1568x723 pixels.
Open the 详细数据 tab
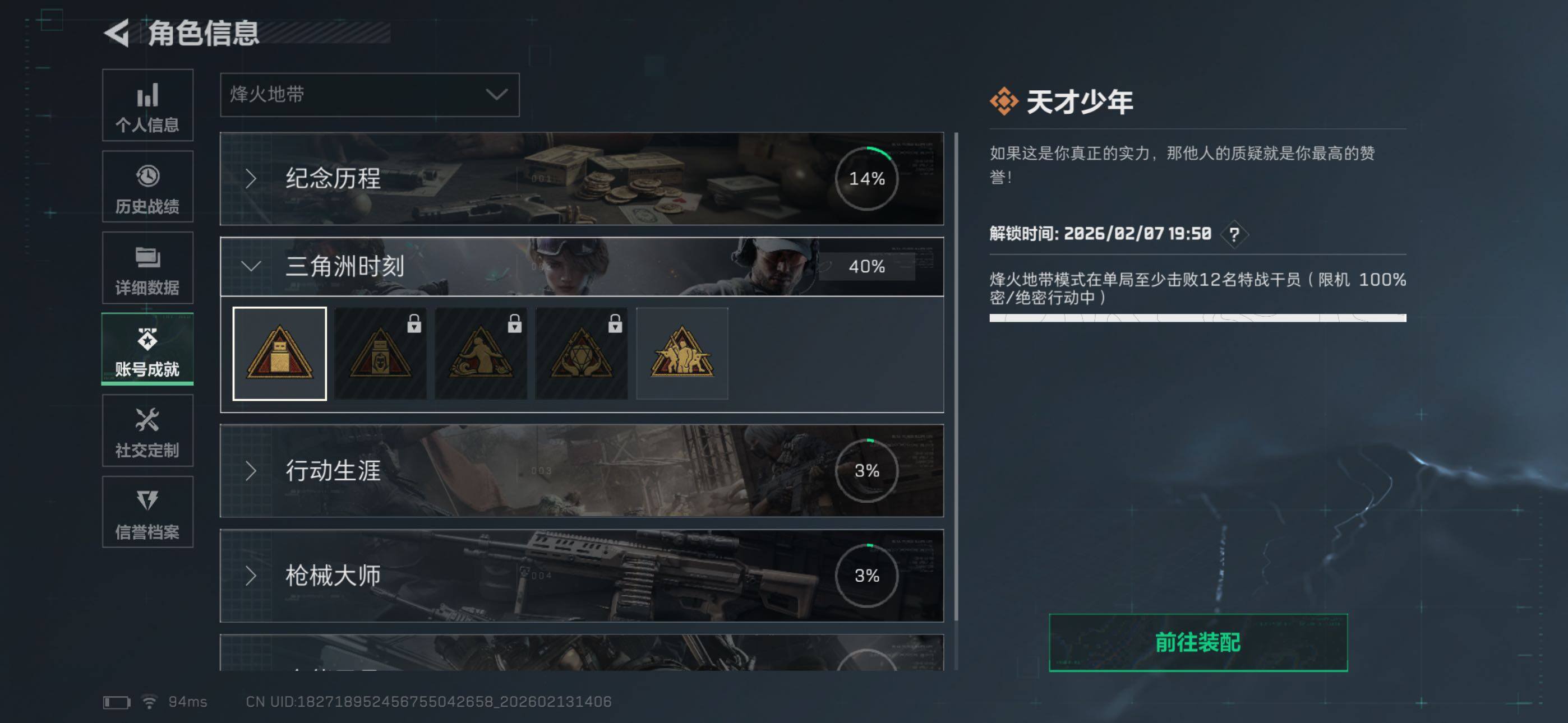(x=148, y=268)
